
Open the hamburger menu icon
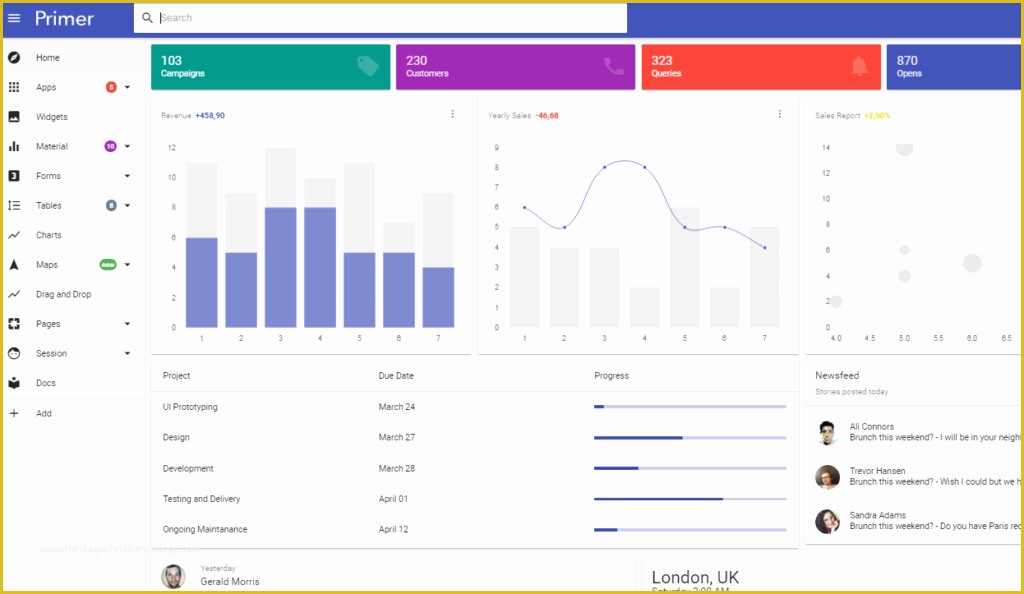14,18
